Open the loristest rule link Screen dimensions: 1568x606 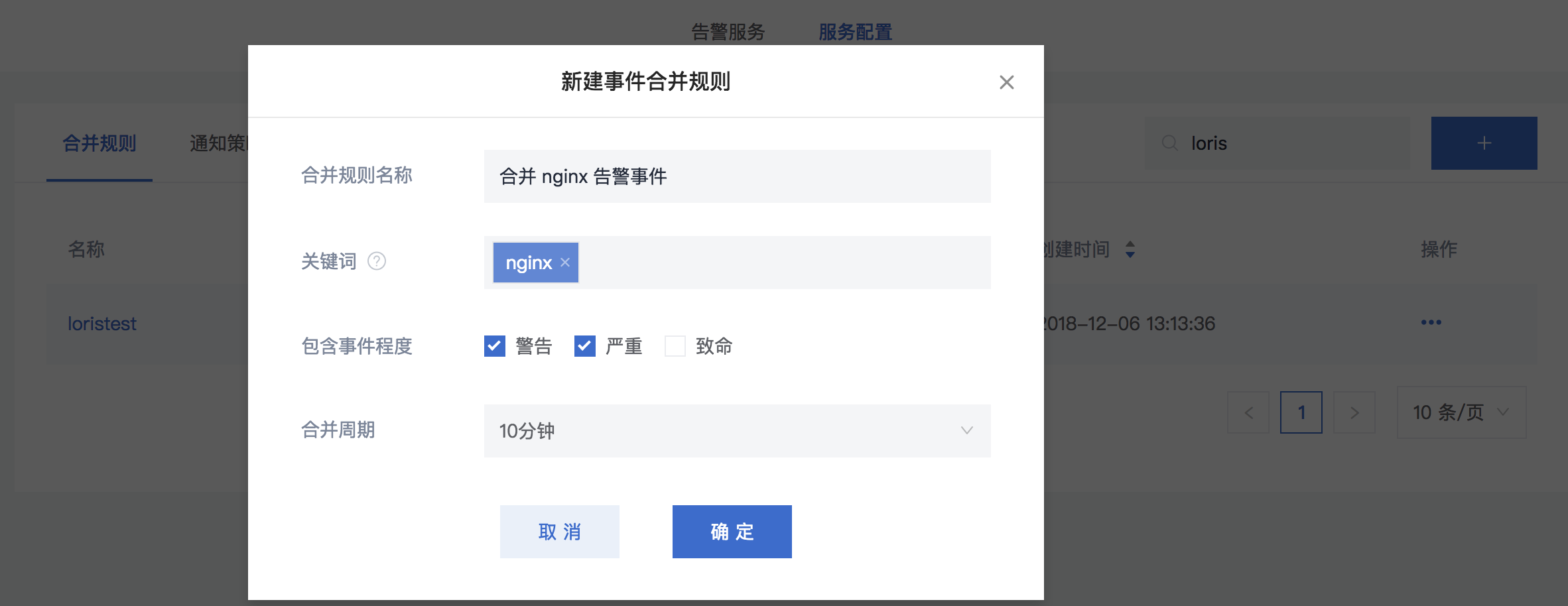[102, 324]
